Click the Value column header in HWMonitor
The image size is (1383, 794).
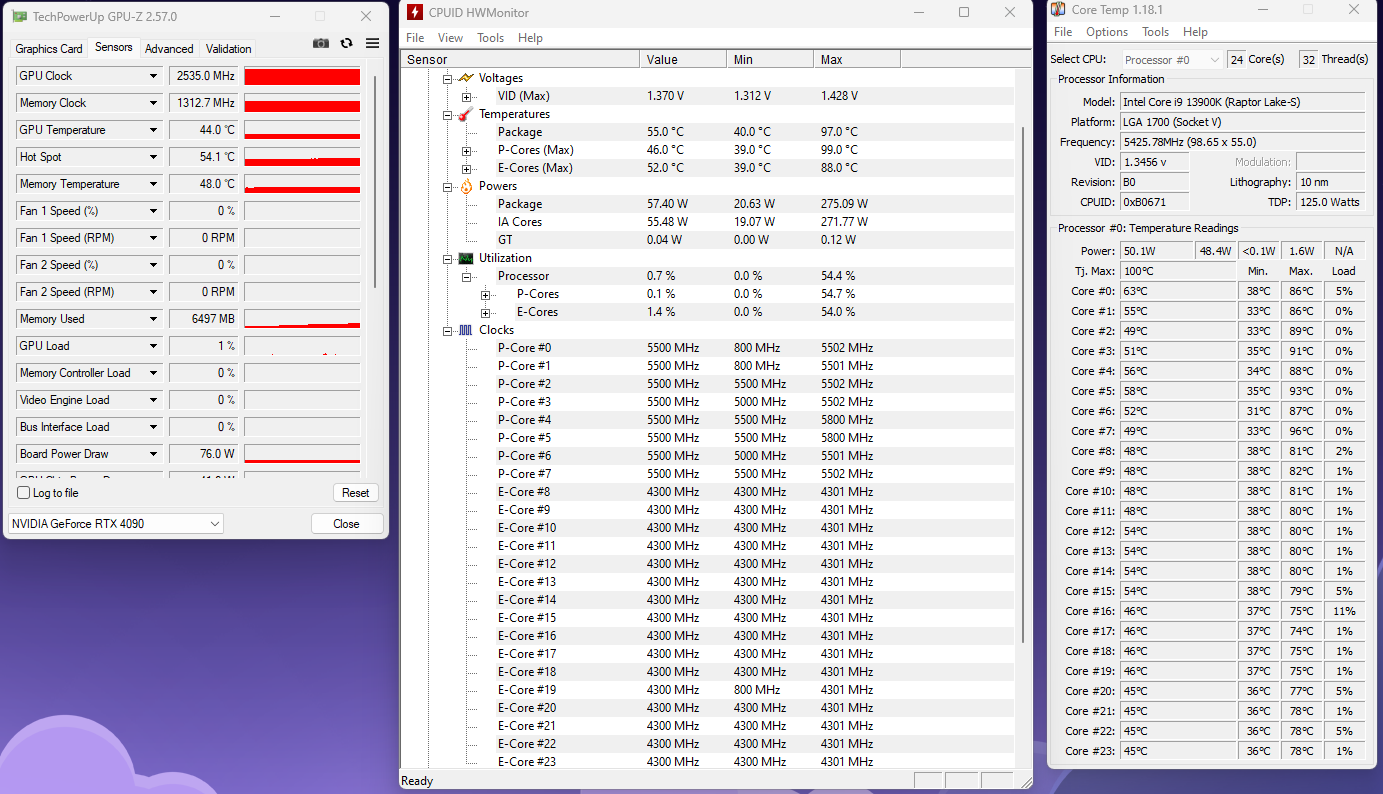(683, 60)
